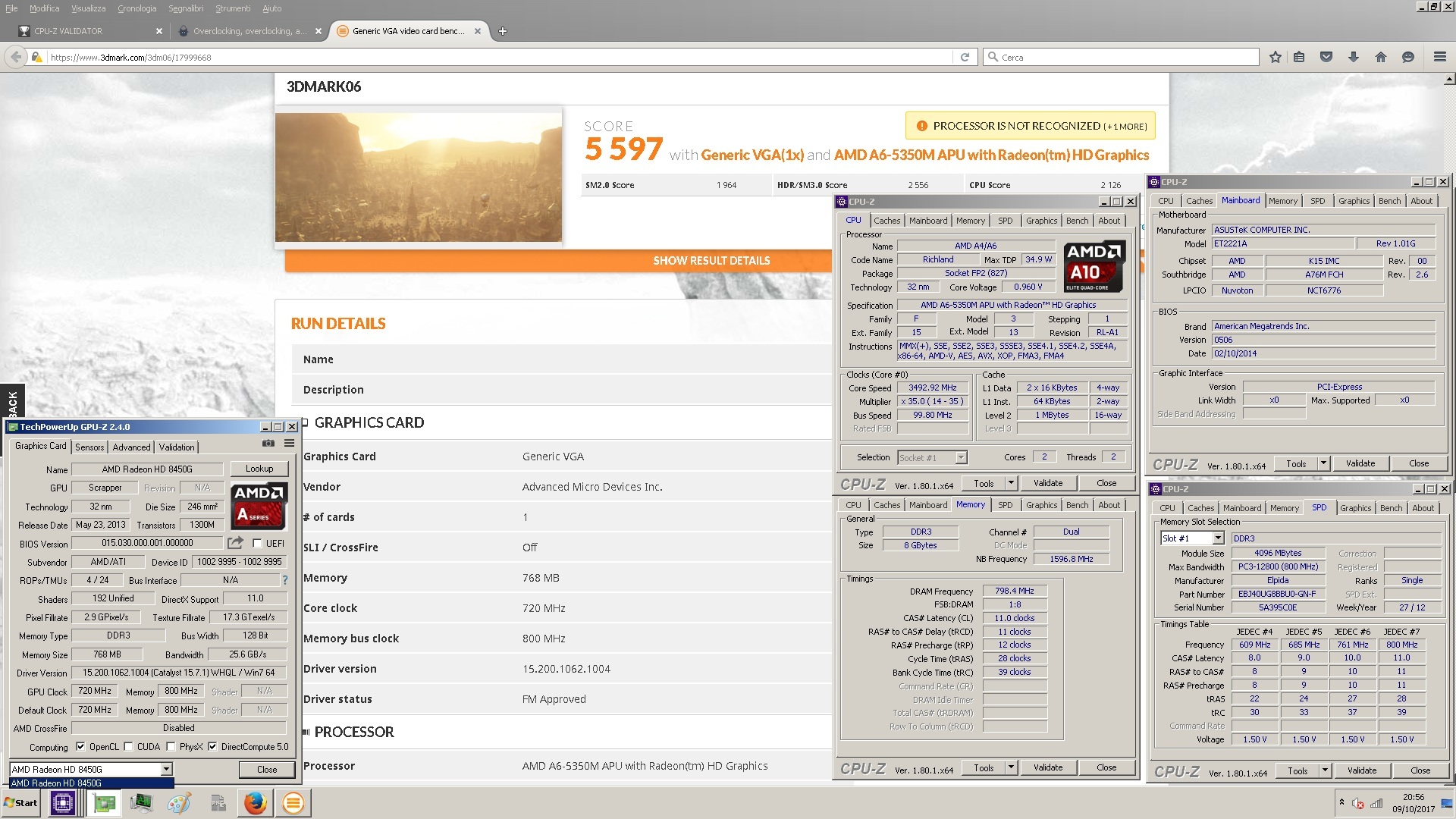
Task: Open the Firefox hamburger menu
Action: coord(1440,57)
